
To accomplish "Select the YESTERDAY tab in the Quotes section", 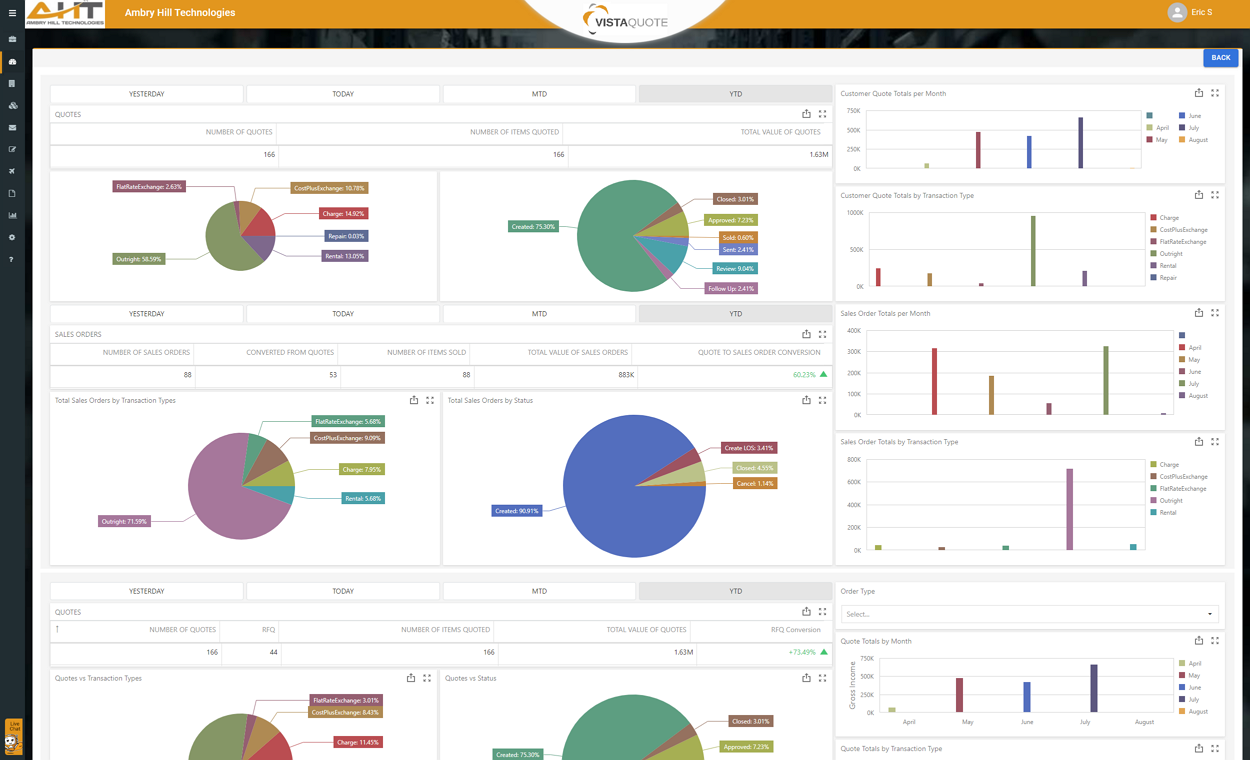I will click(146, 93).
